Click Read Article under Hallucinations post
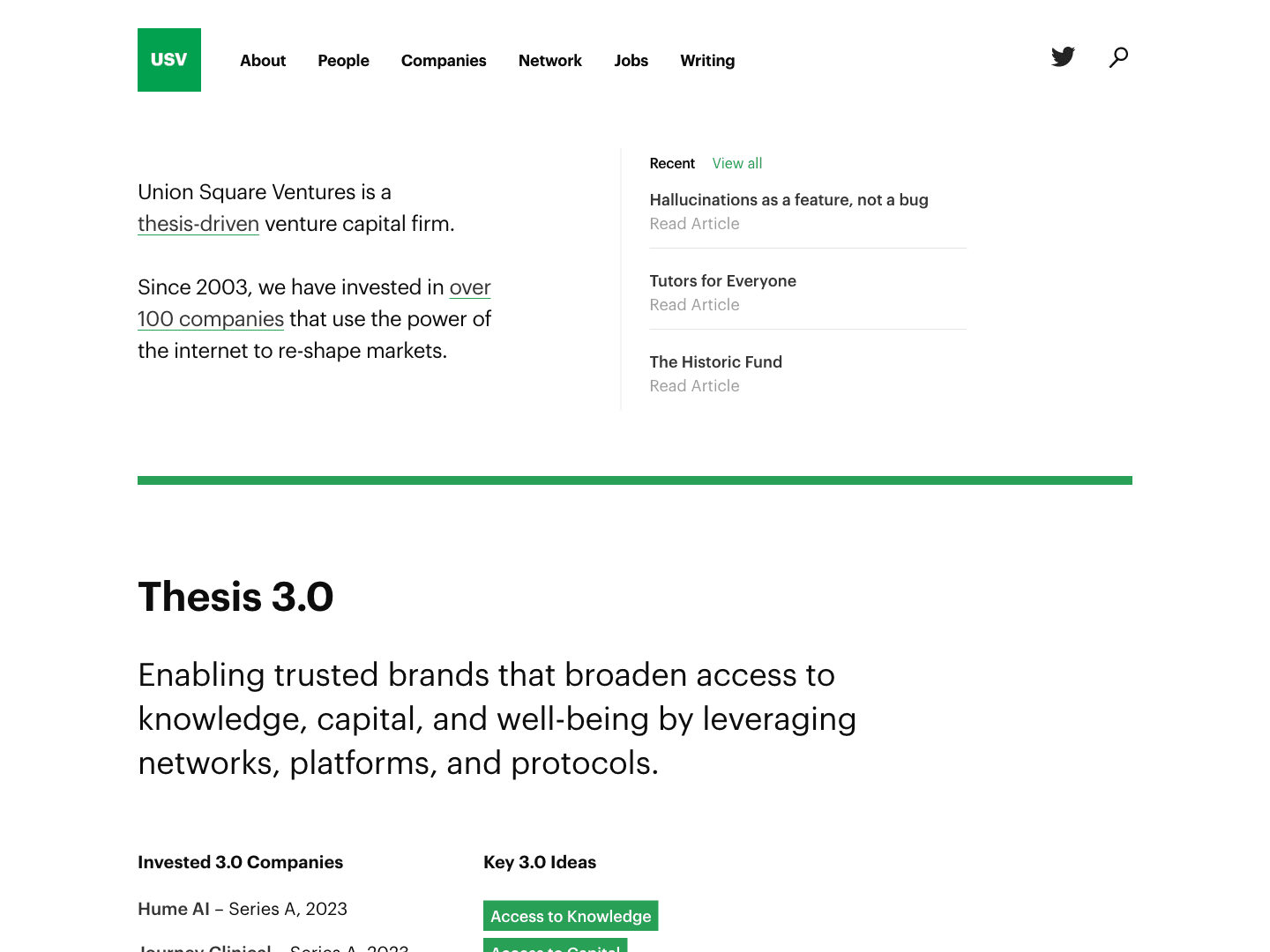Screen dimensions: 1270x952 click(x=694, y=224)
